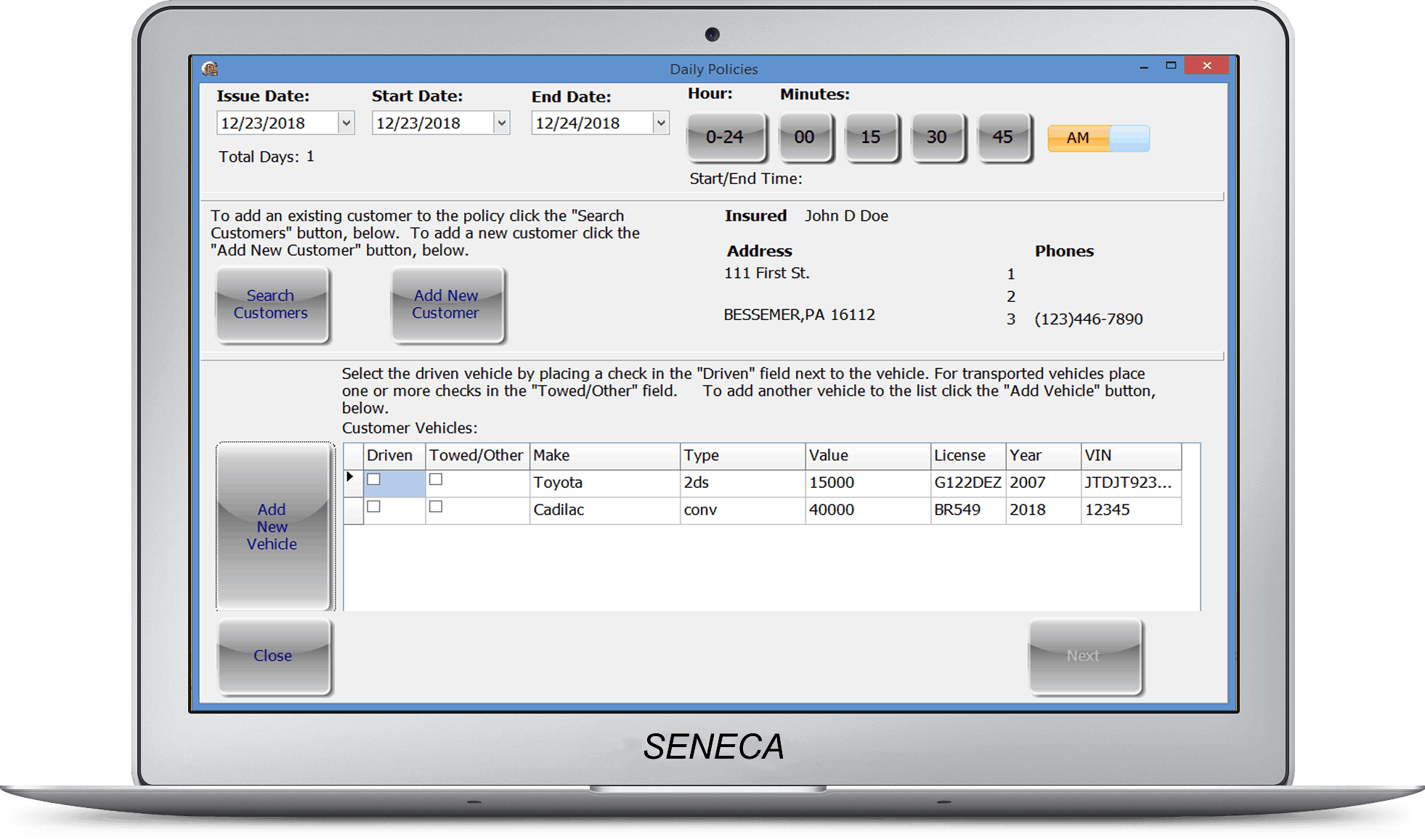This screenshot has width=1425, height=840.
Task: Click the VIN column header
Action: pyautogui.click(x=1130, y=456)
